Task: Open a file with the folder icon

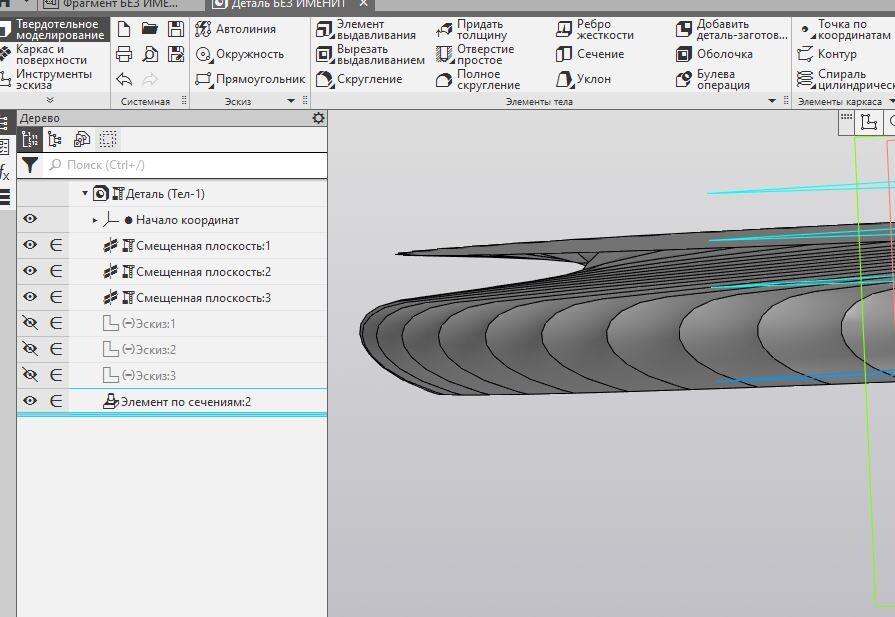Action: [150, 29]
